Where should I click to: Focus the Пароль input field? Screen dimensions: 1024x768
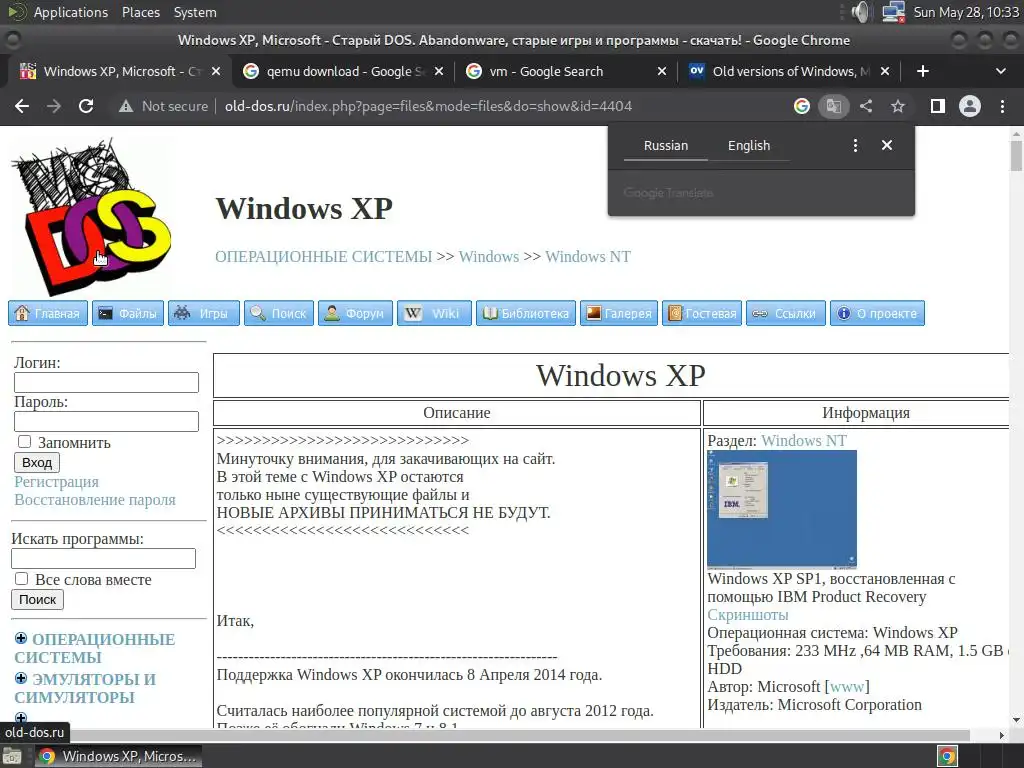pyautogui.click(x=106, y=422)
